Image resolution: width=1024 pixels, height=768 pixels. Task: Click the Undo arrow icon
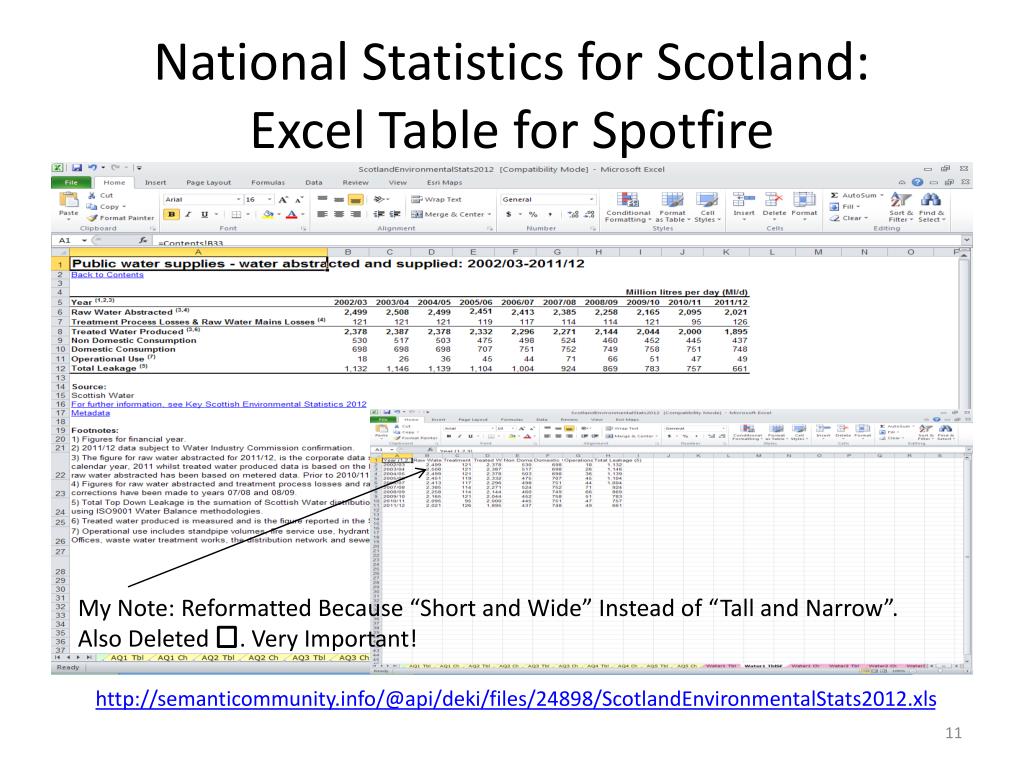click(93, 168)
